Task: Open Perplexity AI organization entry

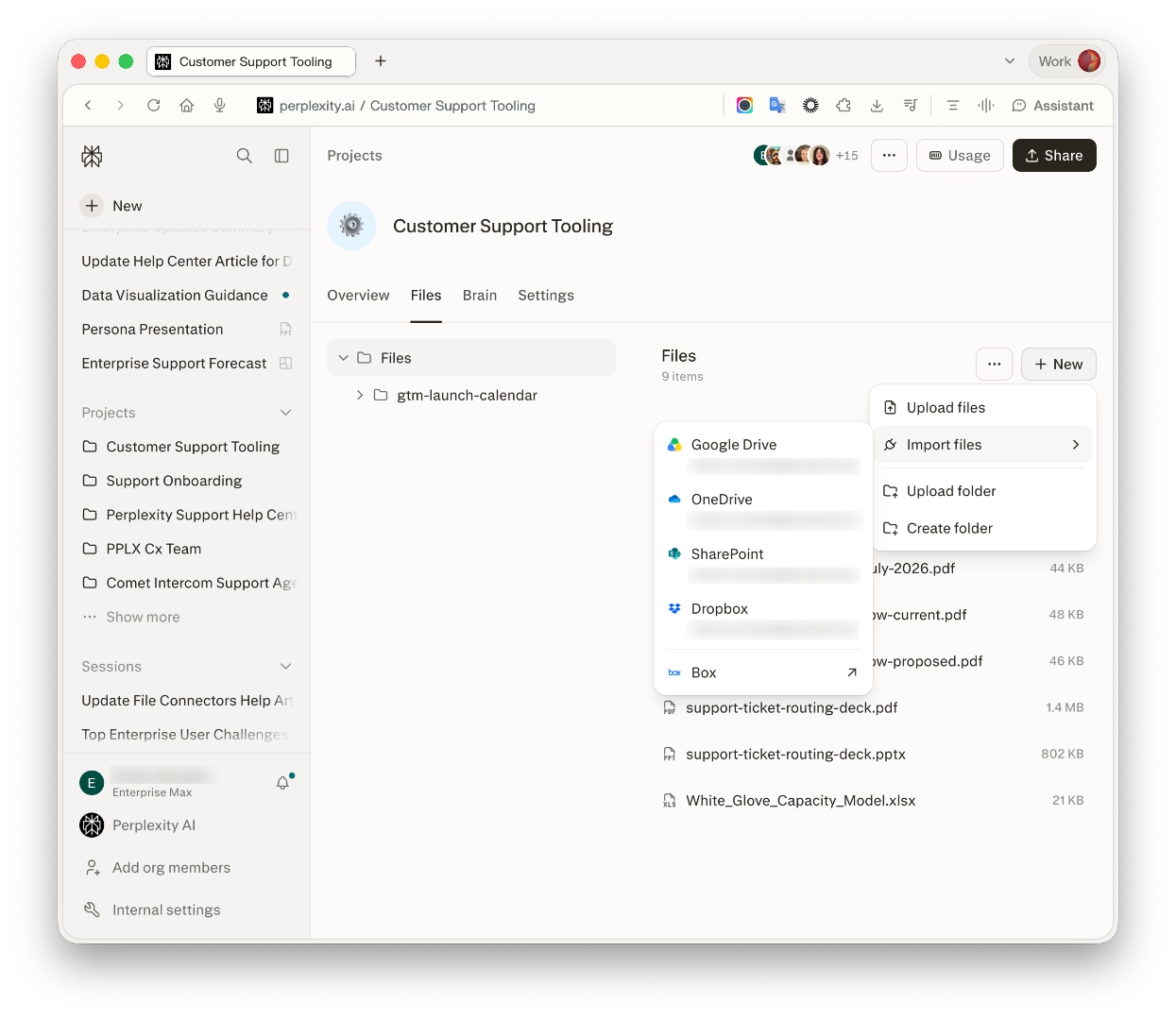Action: click(139, 825)
